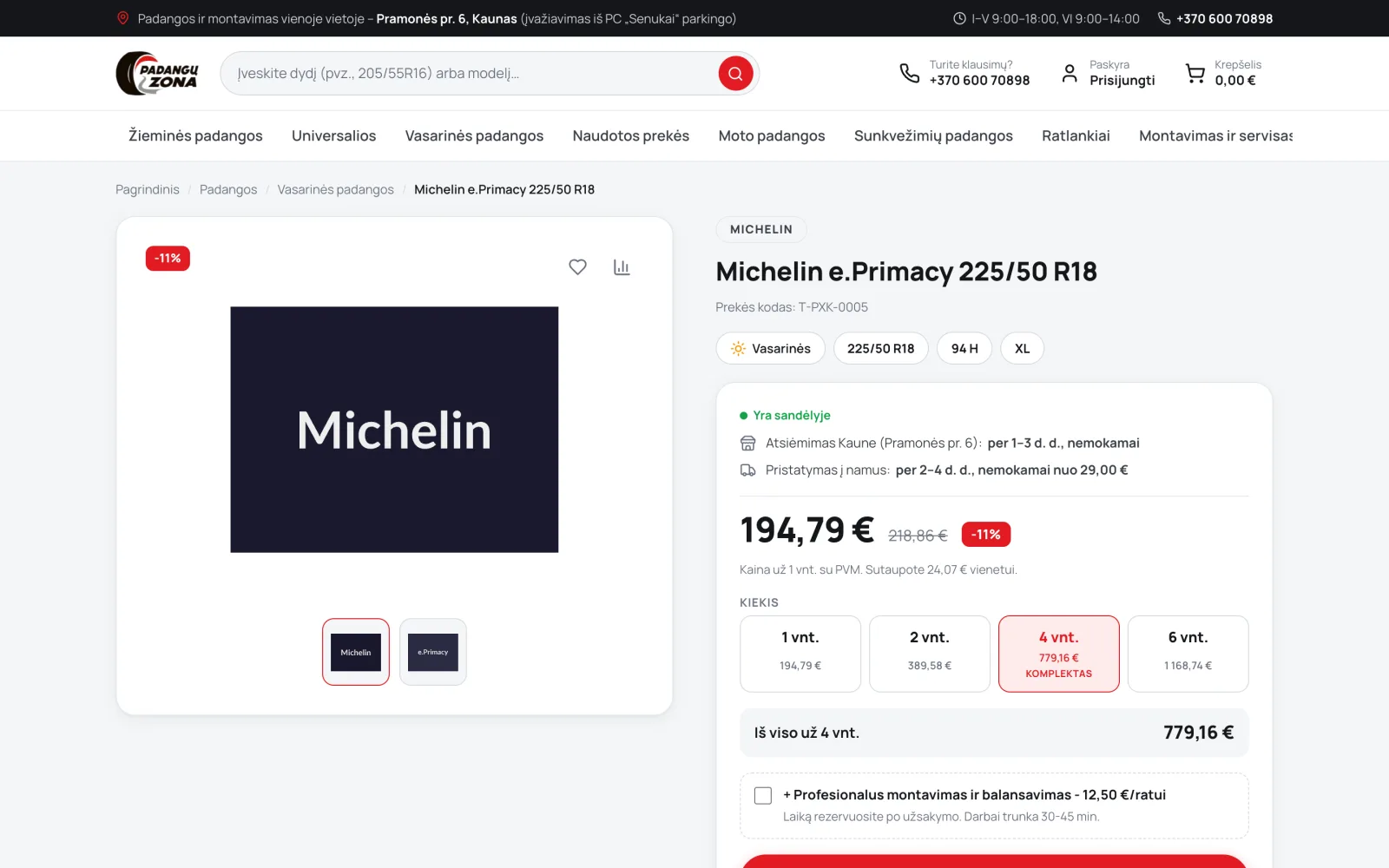Screen dimensions: 1389x868
Task: Click the crossed-out 218,86 € price
Action: 918,536
